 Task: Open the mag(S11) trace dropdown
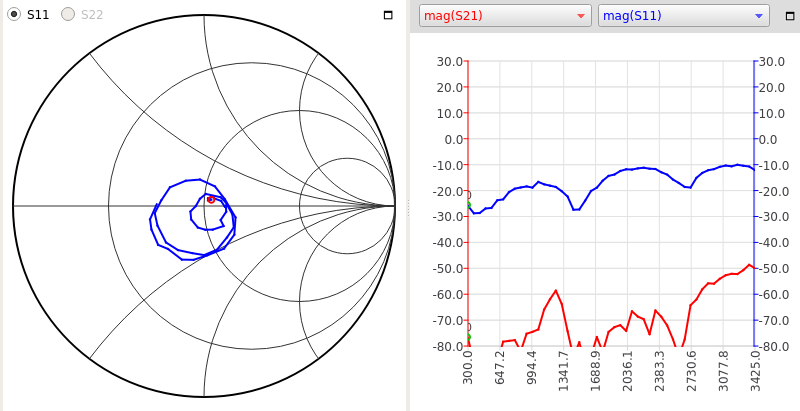pos(684,16)
